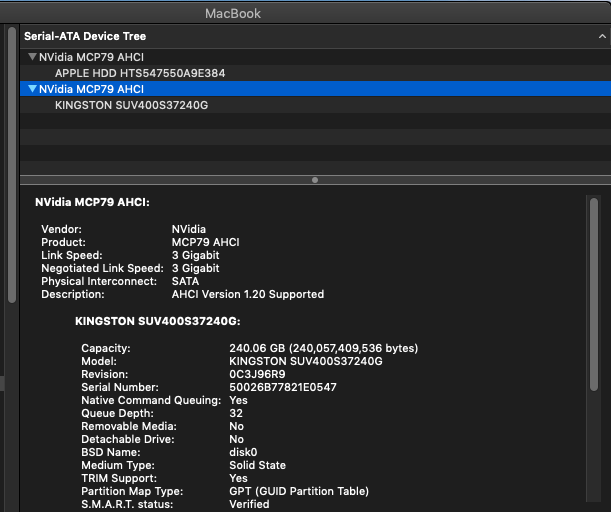Click the MacBook window title
611x512 pixels.
coord(233,14)
